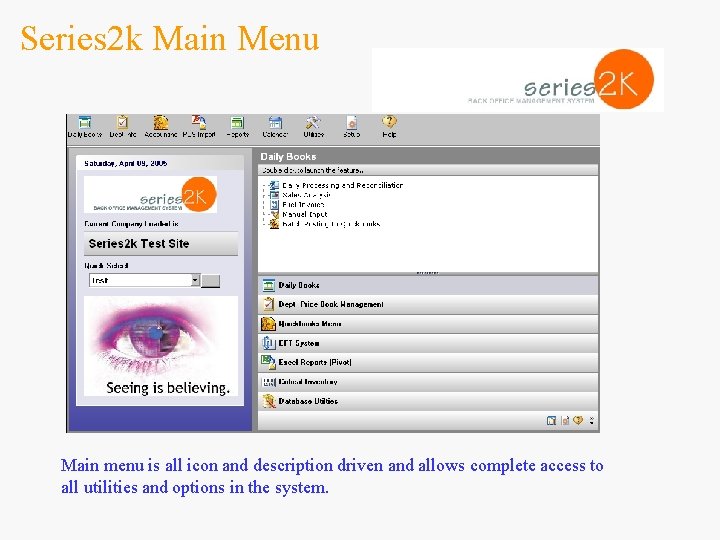
Task: Expand the configure buttons chevron in bottom strip
Action: [x=592, y=421]
